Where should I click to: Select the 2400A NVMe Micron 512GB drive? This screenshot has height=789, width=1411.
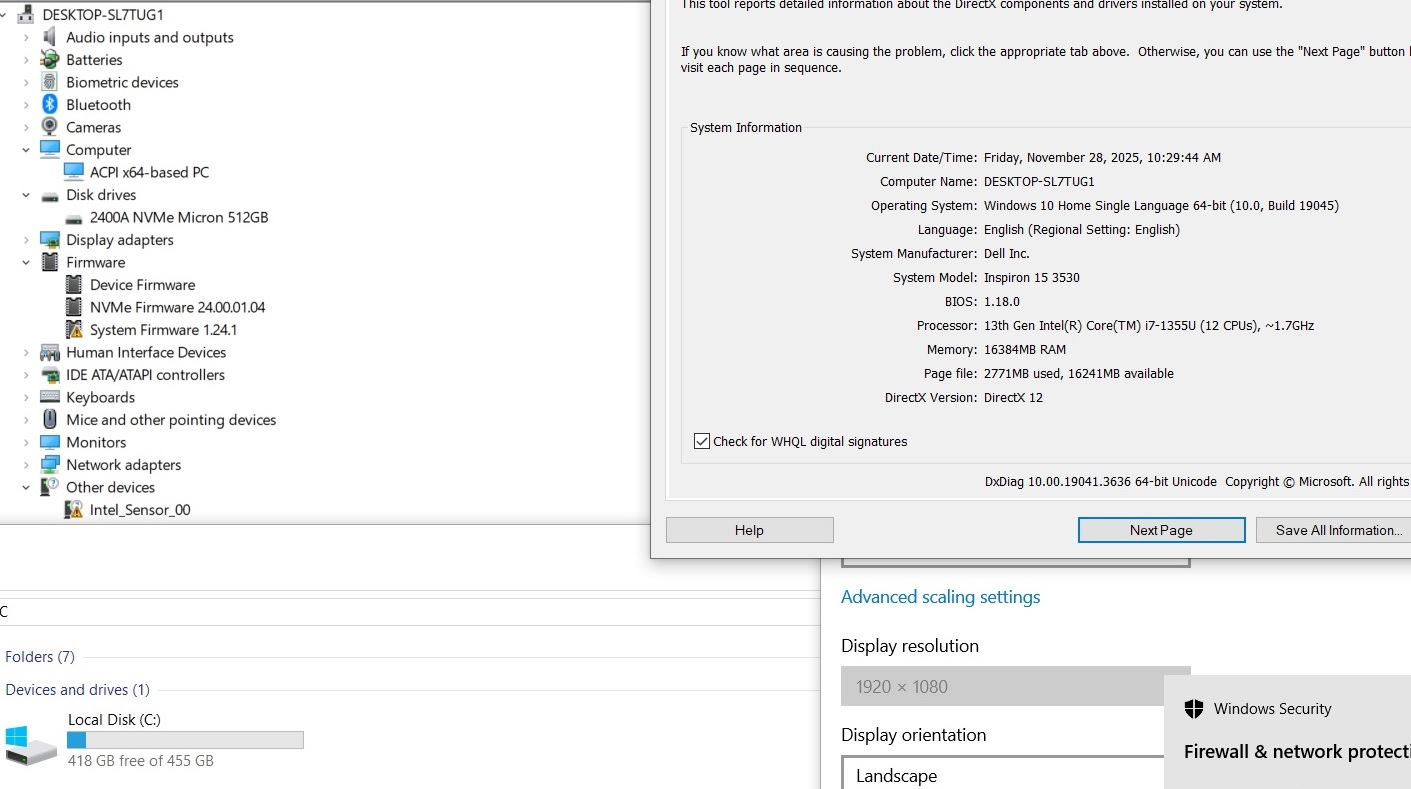[178, 217]
